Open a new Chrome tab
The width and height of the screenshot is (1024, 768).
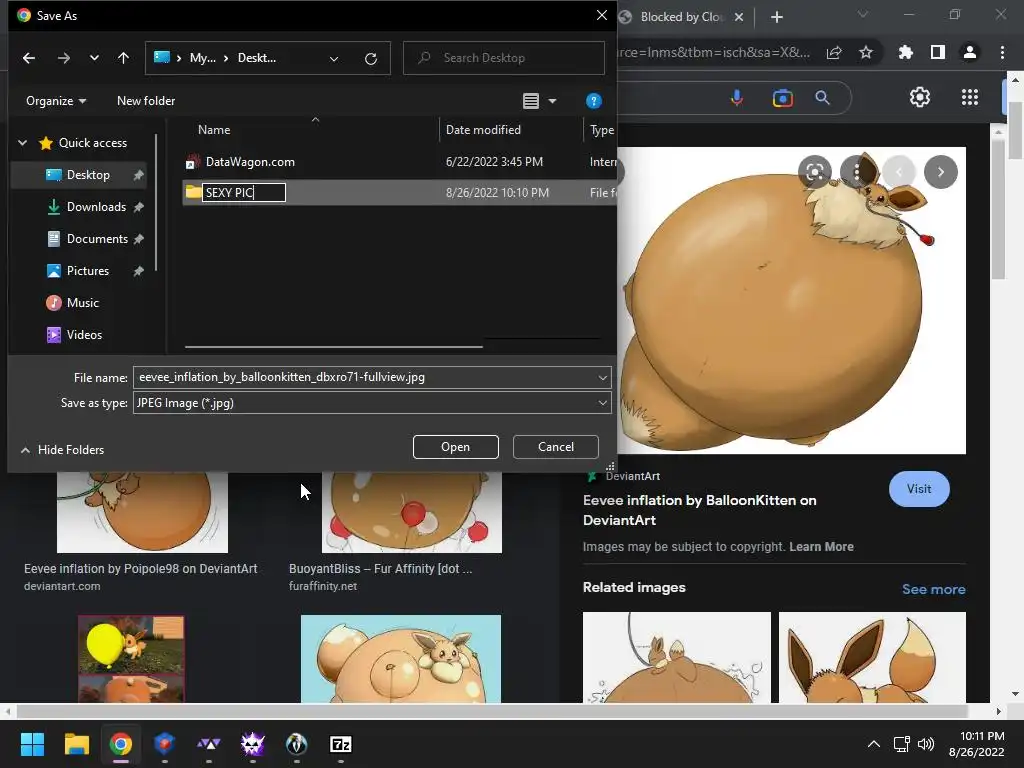776,17
